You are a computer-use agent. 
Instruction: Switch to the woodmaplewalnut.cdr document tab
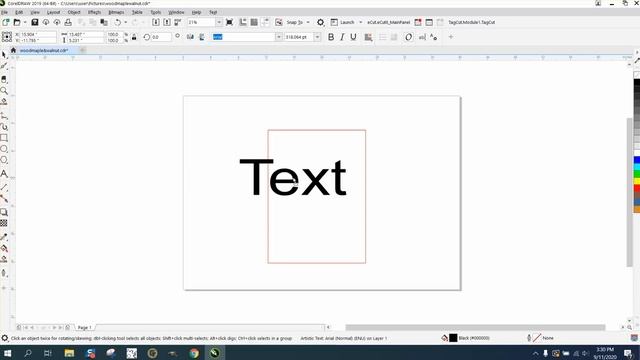44,50
